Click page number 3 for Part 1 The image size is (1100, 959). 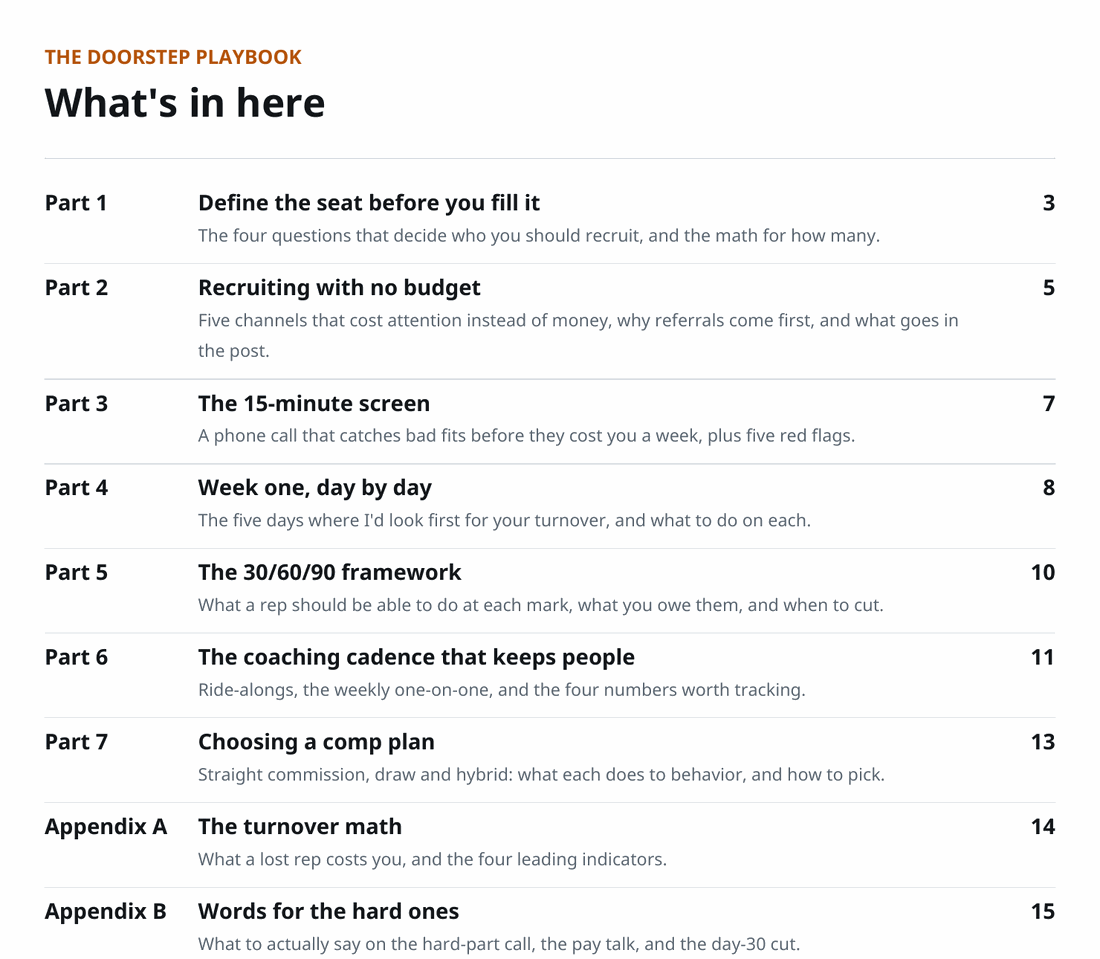click(1048, 203)
